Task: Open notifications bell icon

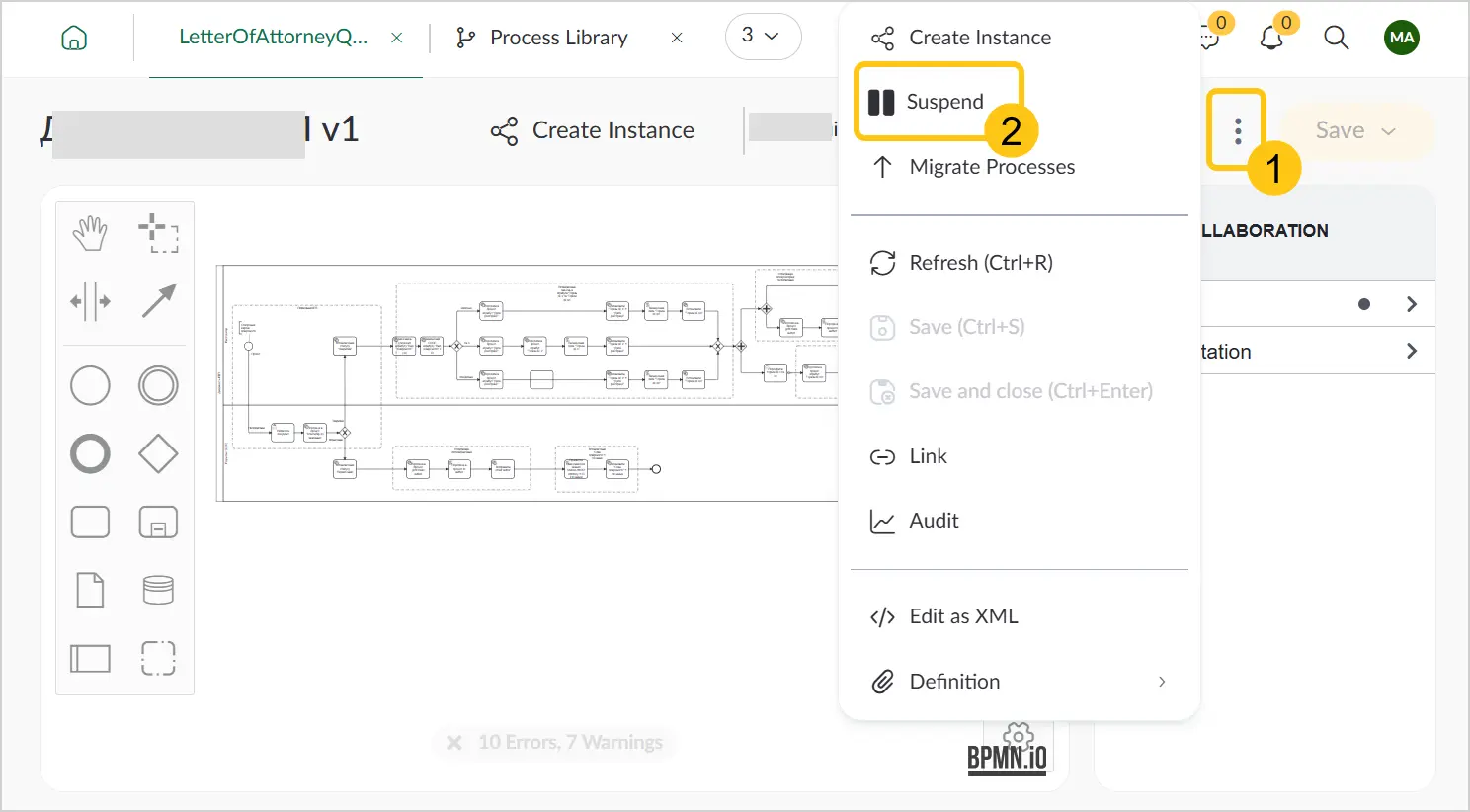Action: coord(1271,38)
